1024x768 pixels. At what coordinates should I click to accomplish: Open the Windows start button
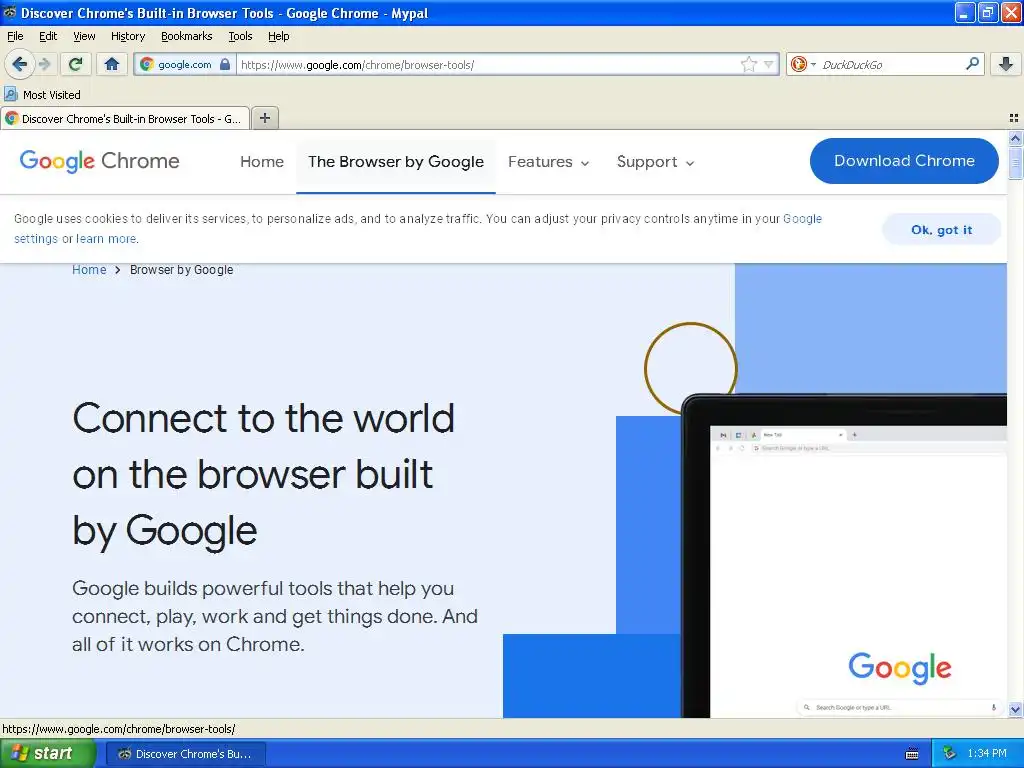pos(48,754)
